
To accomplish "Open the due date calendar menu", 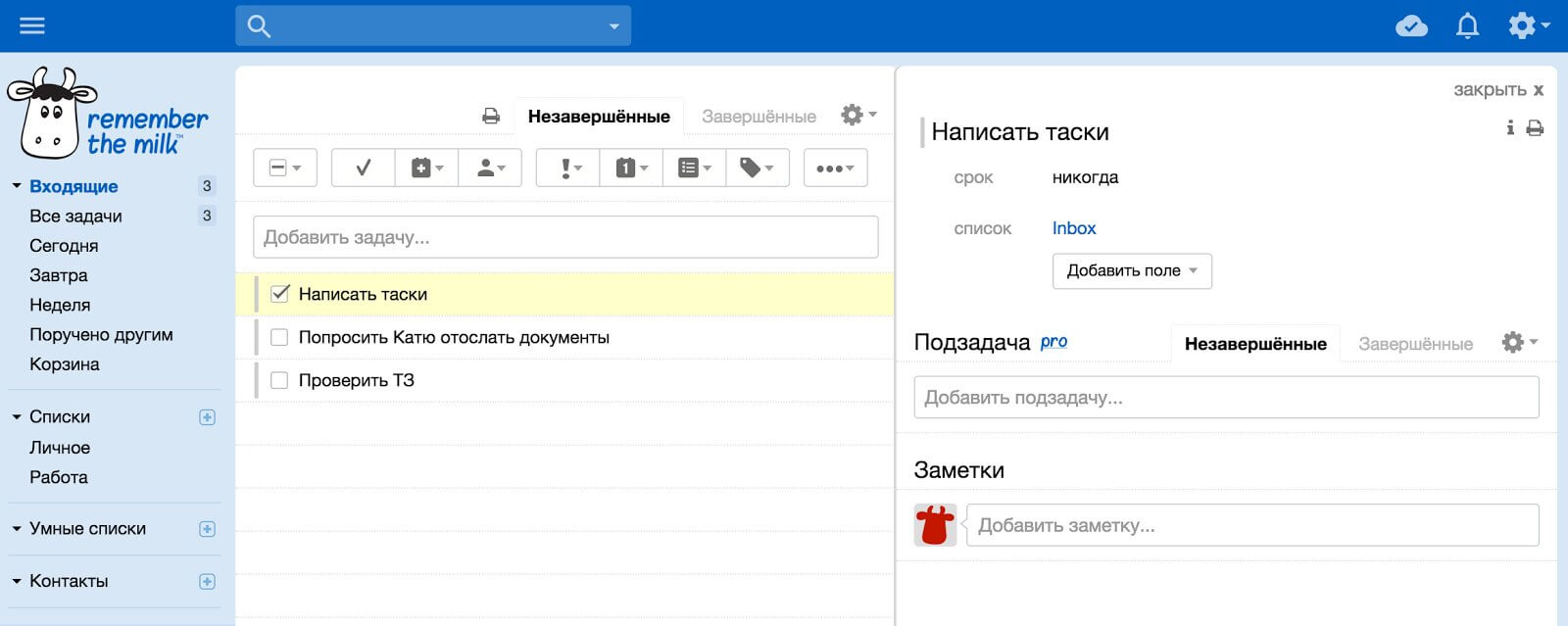I will (631, 168).
